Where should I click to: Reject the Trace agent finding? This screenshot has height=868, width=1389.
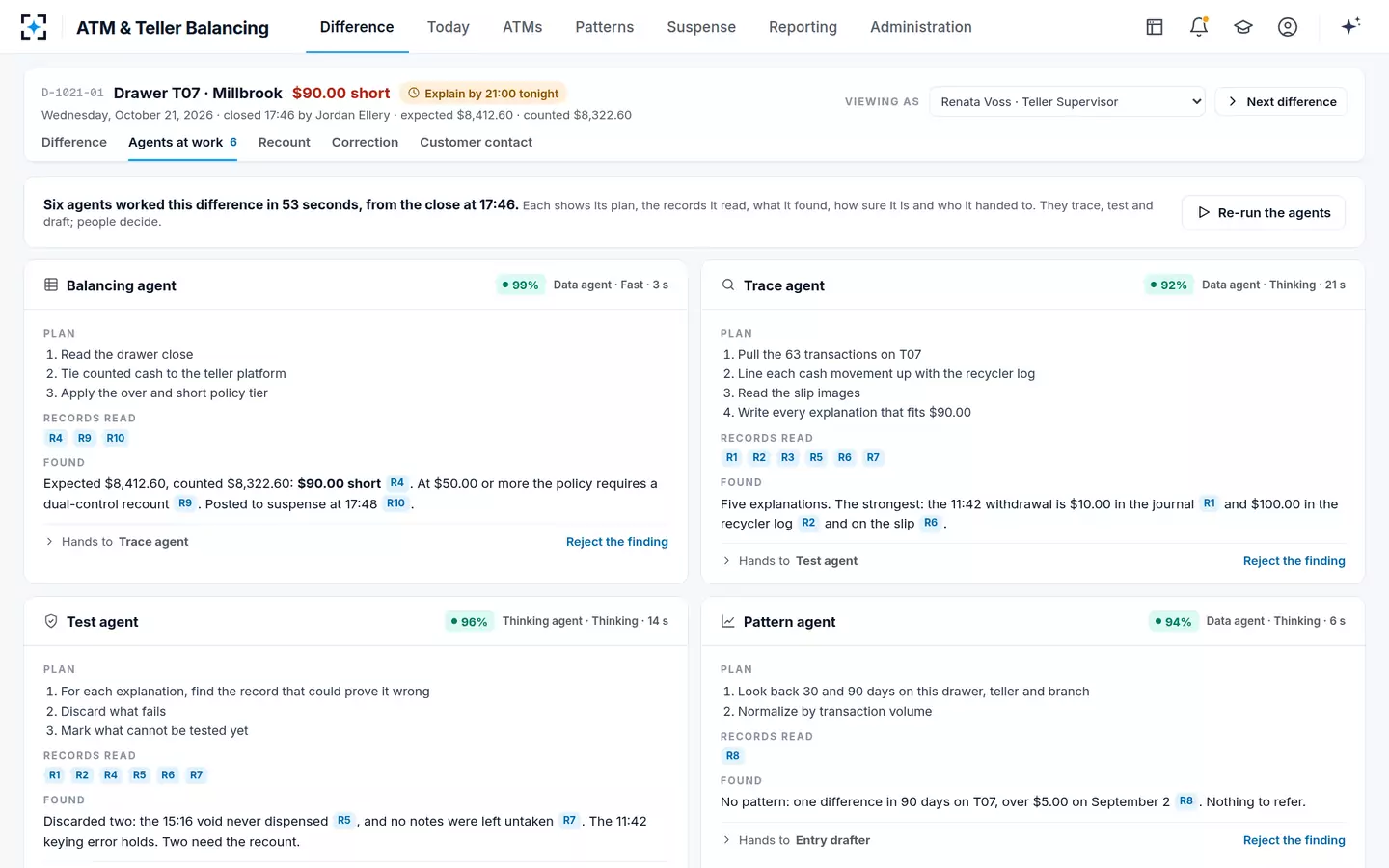[1294, 561]
